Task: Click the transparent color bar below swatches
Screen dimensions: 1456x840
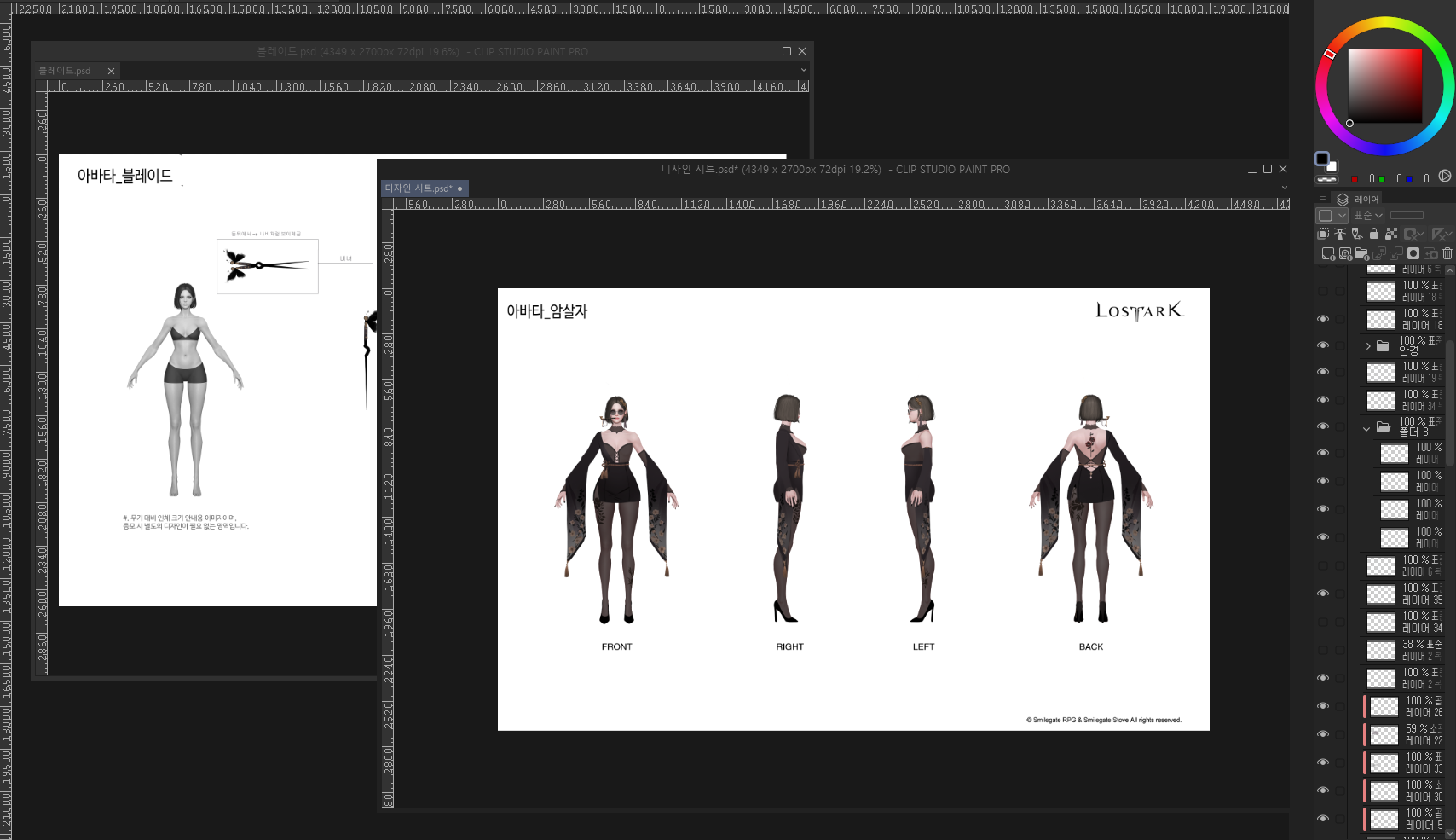Action: (1326, 179)
